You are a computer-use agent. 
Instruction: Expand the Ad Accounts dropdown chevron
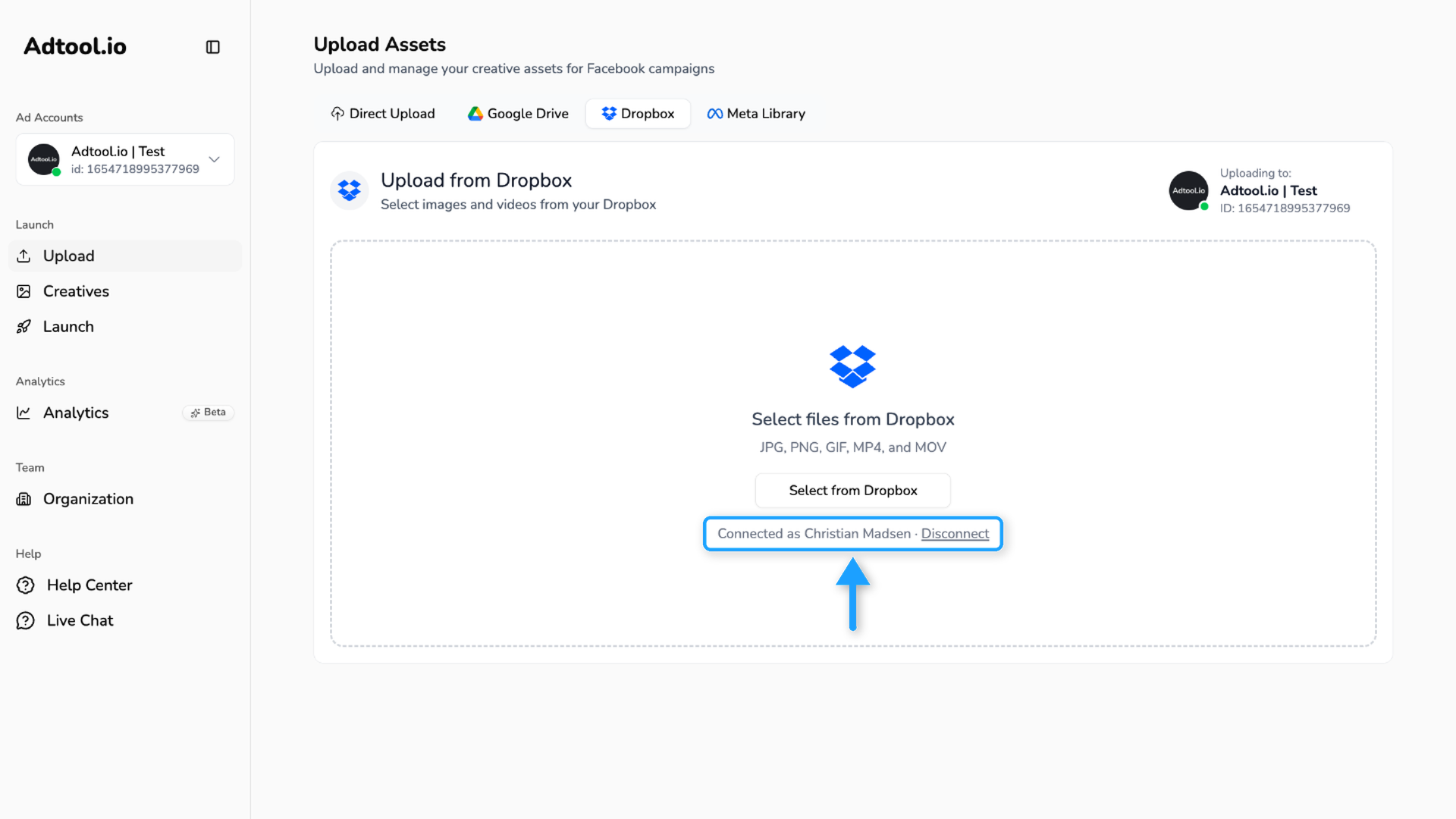(214, 159)
